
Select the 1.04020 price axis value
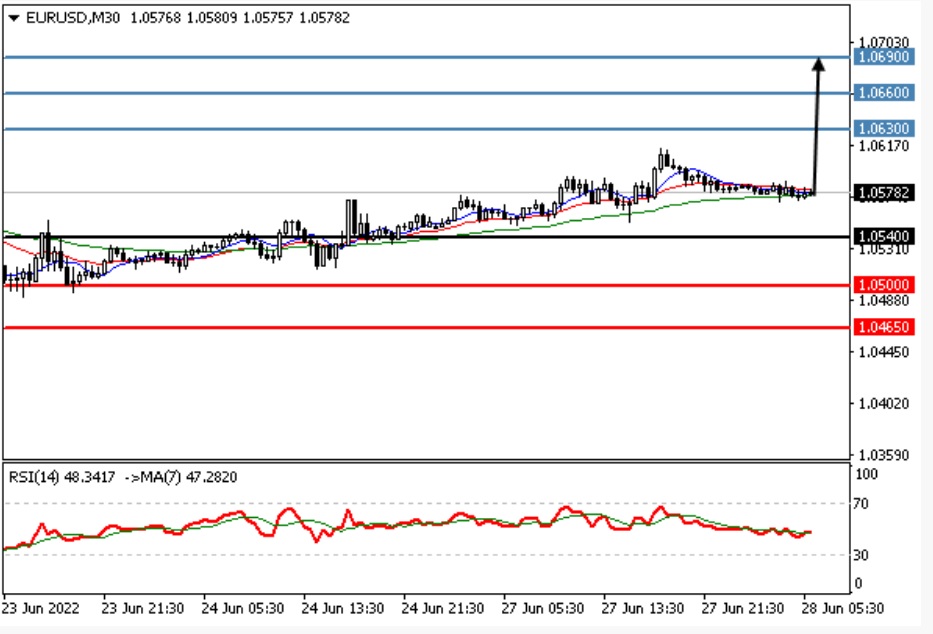(884, 404)
